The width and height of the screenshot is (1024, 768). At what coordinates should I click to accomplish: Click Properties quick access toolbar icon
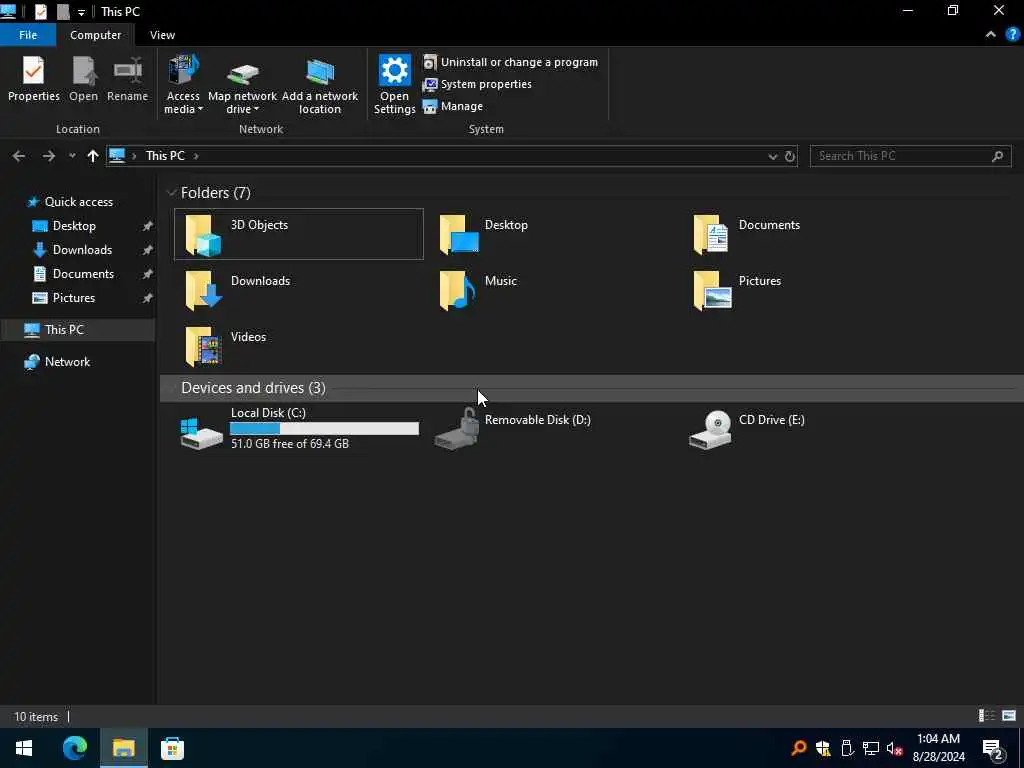pyautogui.click(x=40, y=12)
